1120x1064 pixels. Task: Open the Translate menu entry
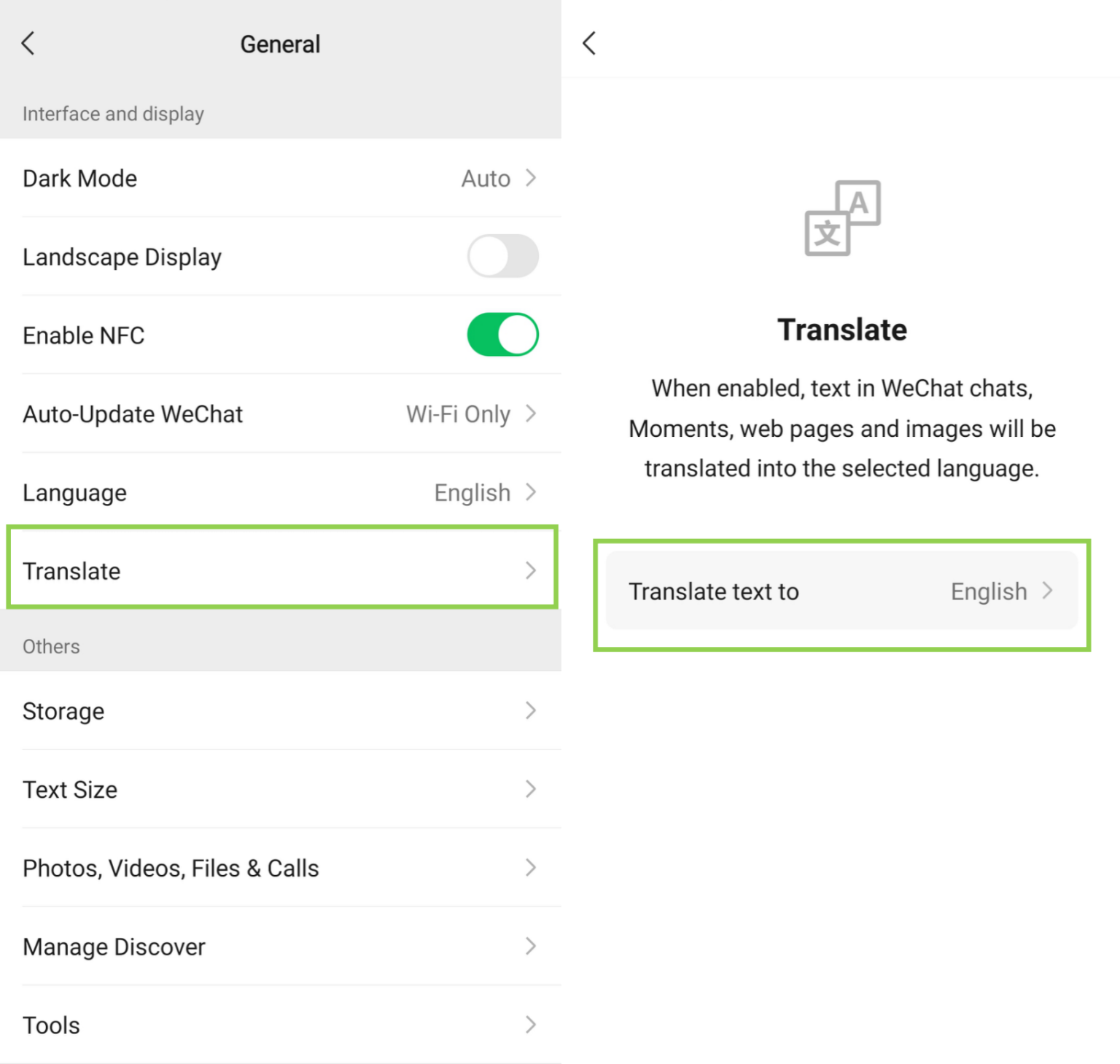280,571
